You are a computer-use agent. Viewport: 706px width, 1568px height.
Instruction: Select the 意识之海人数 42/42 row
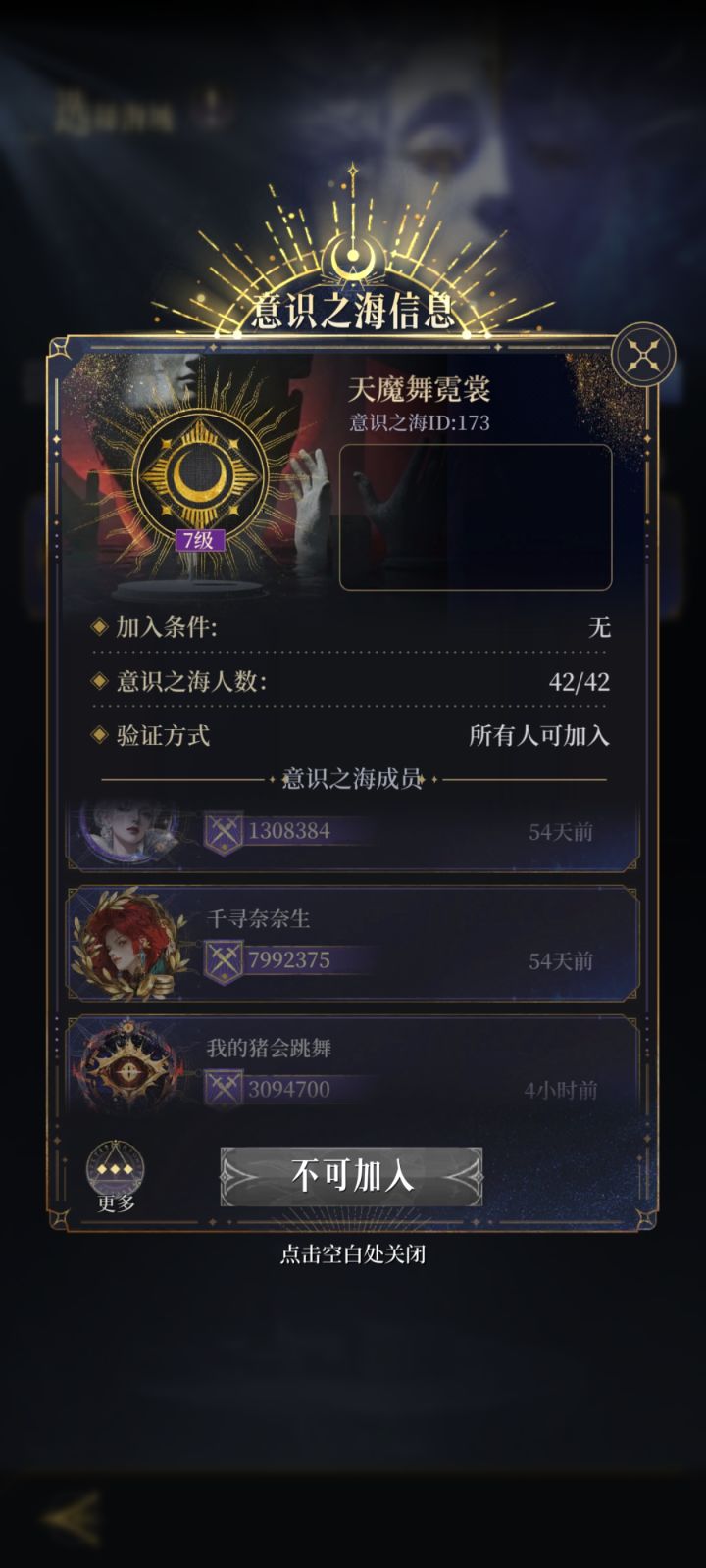point(351,681)
